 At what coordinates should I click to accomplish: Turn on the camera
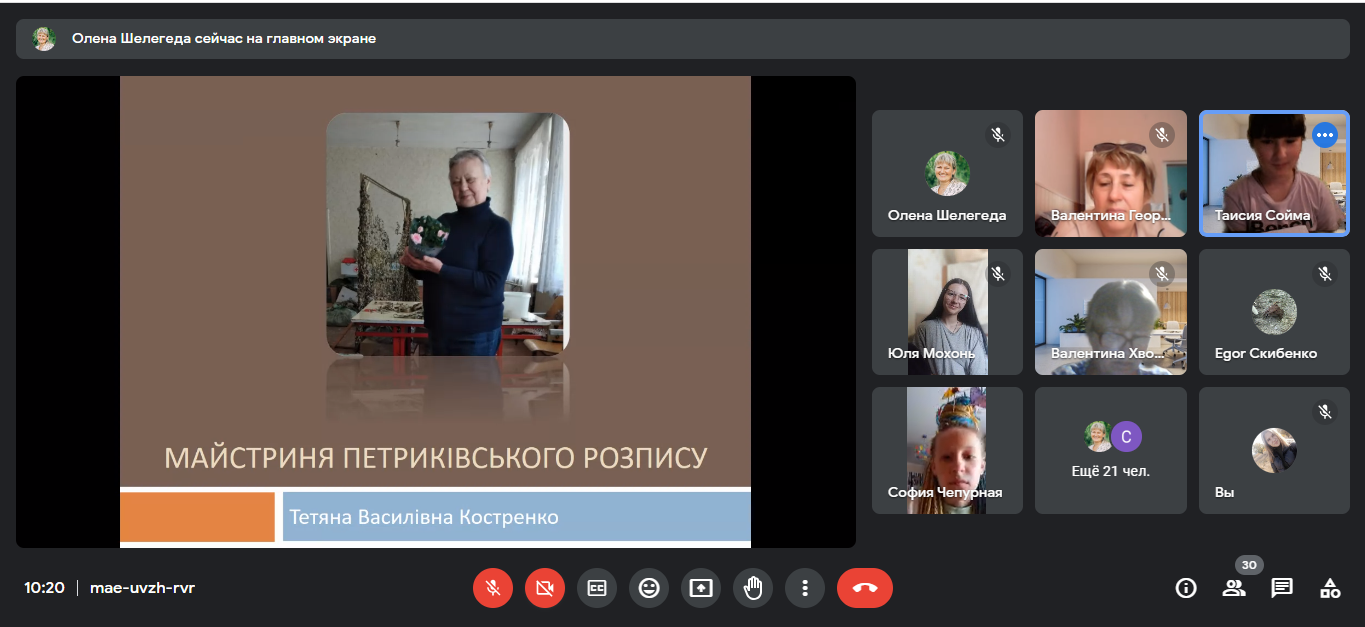click(544, 588)
